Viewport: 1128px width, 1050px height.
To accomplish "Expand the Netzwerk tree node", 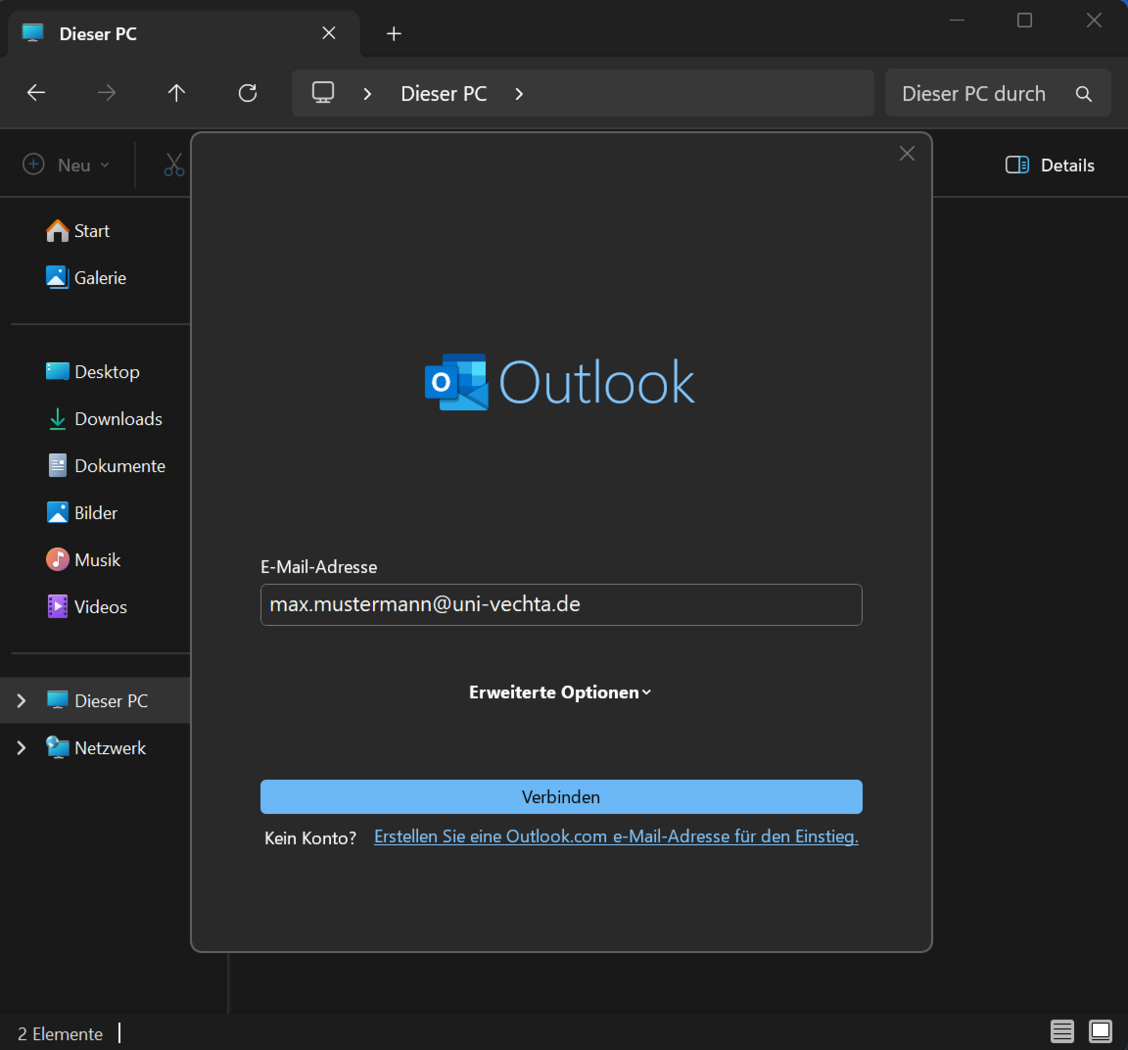I will (x=21, y=748).
